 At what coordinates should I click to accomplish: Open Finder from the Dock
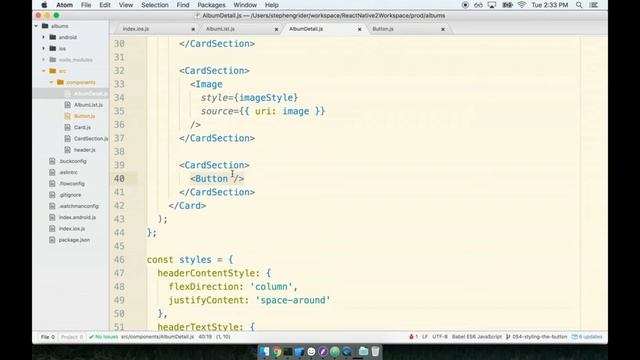[264, 351]
